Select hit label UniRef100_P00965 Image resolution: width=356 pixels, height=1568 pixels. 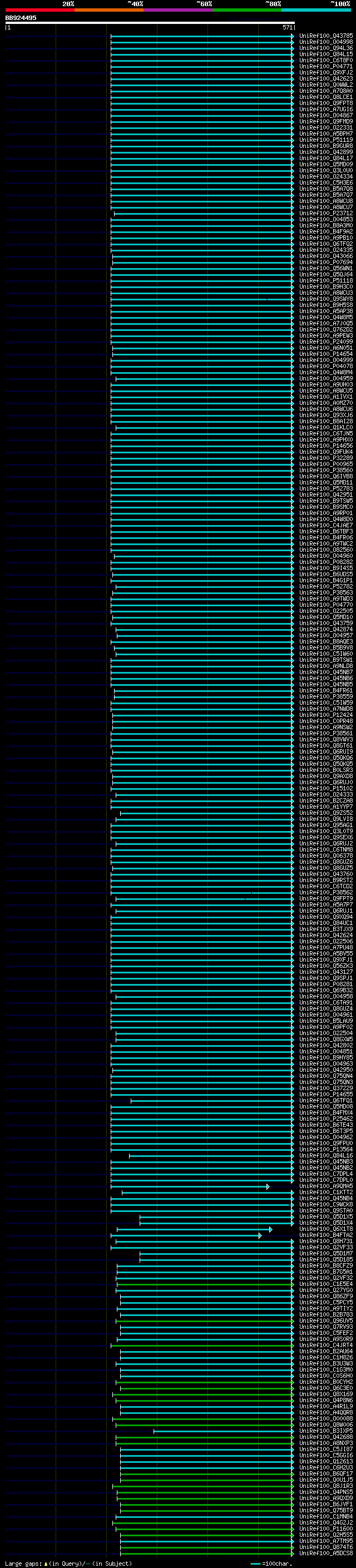point(325,464)
